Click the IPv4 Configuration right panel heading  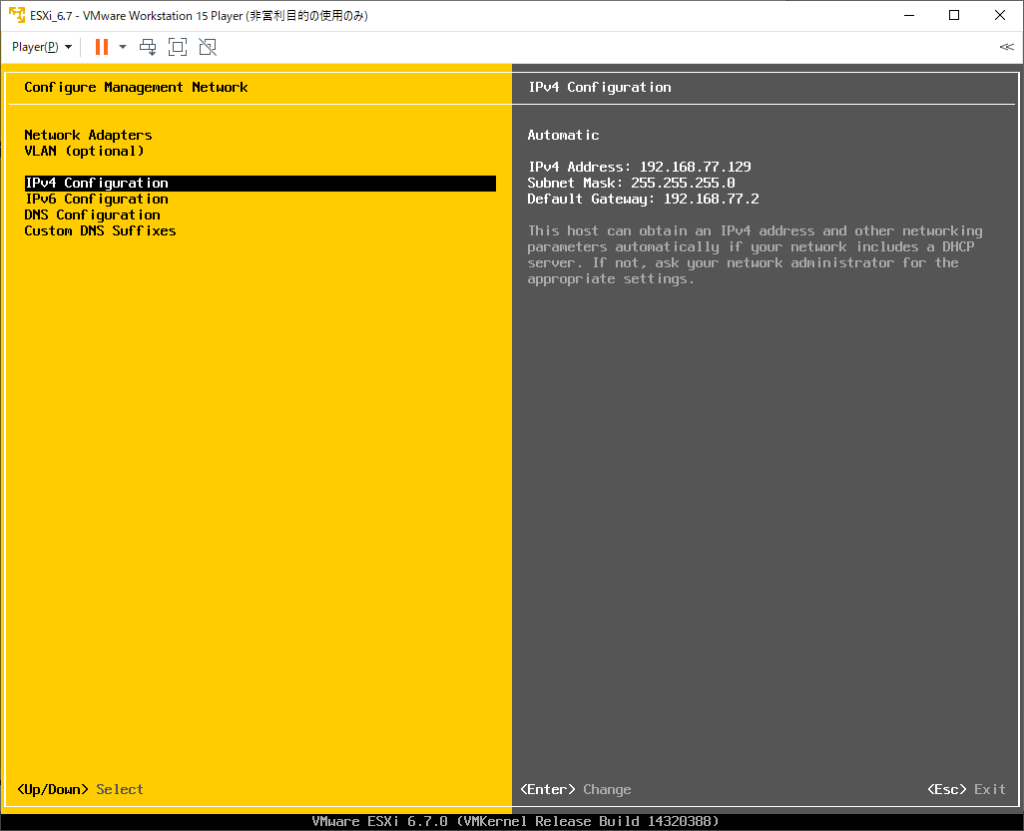pos(600,87)
